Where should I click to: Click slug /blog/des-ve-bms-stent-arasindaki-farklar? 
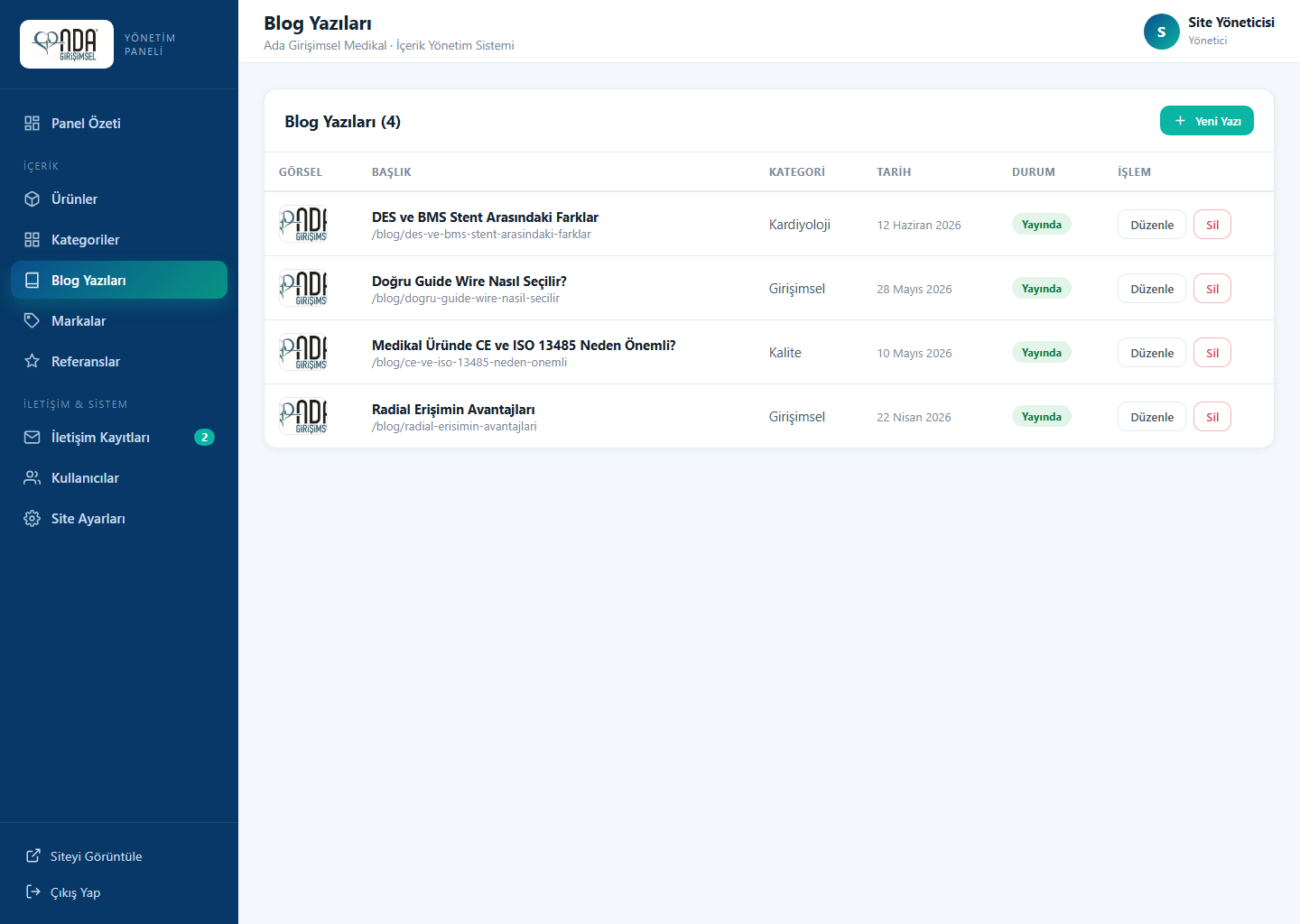(x=481, y=235)
